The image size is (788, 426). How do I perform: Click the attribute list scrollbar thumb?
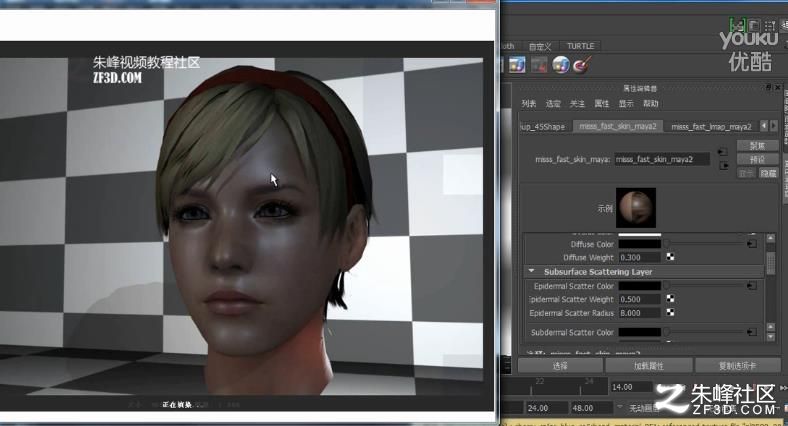770,263
